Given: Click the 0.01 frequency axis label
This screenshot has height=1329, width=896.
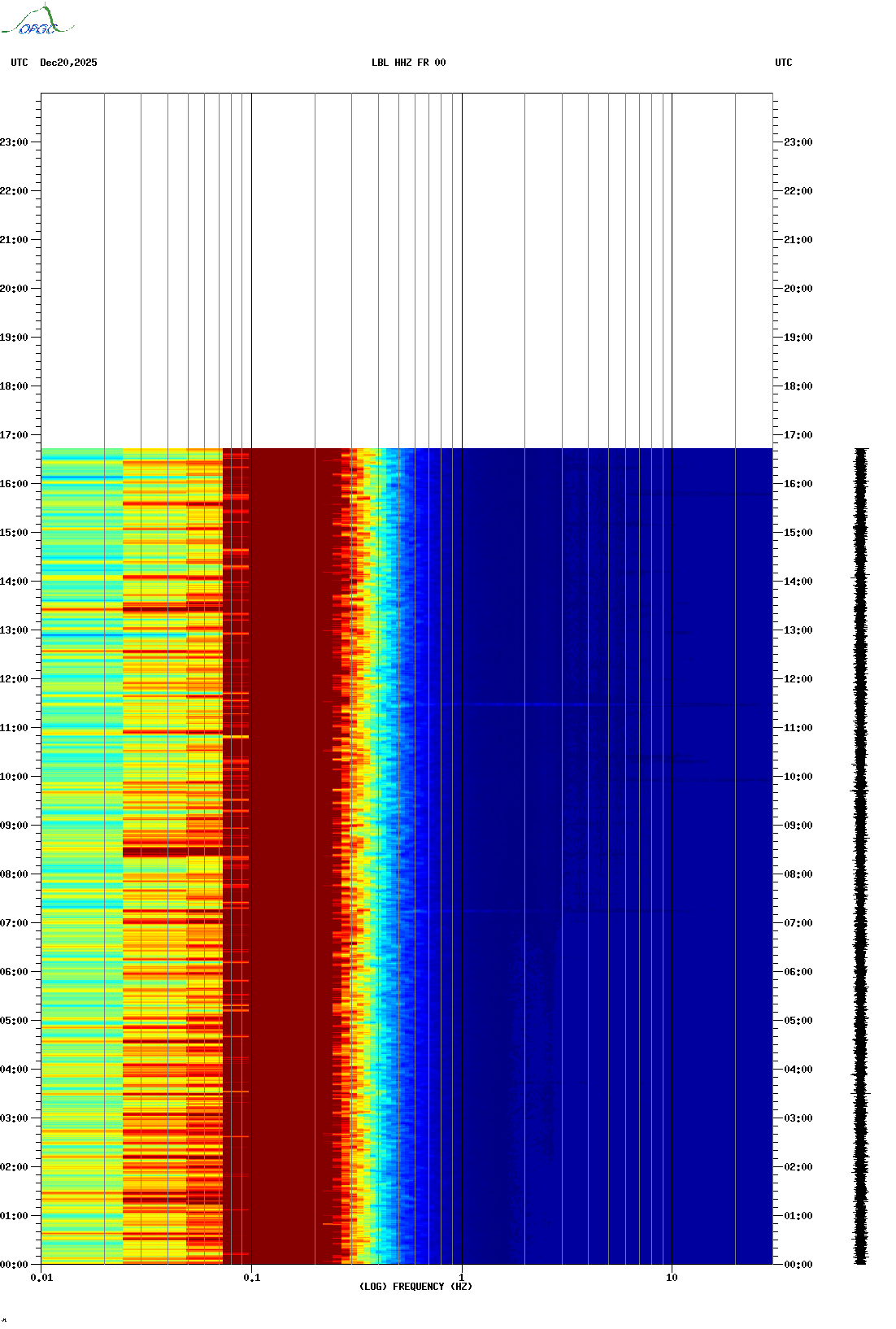Looking at the screenshot, I should coord(41,1278).
